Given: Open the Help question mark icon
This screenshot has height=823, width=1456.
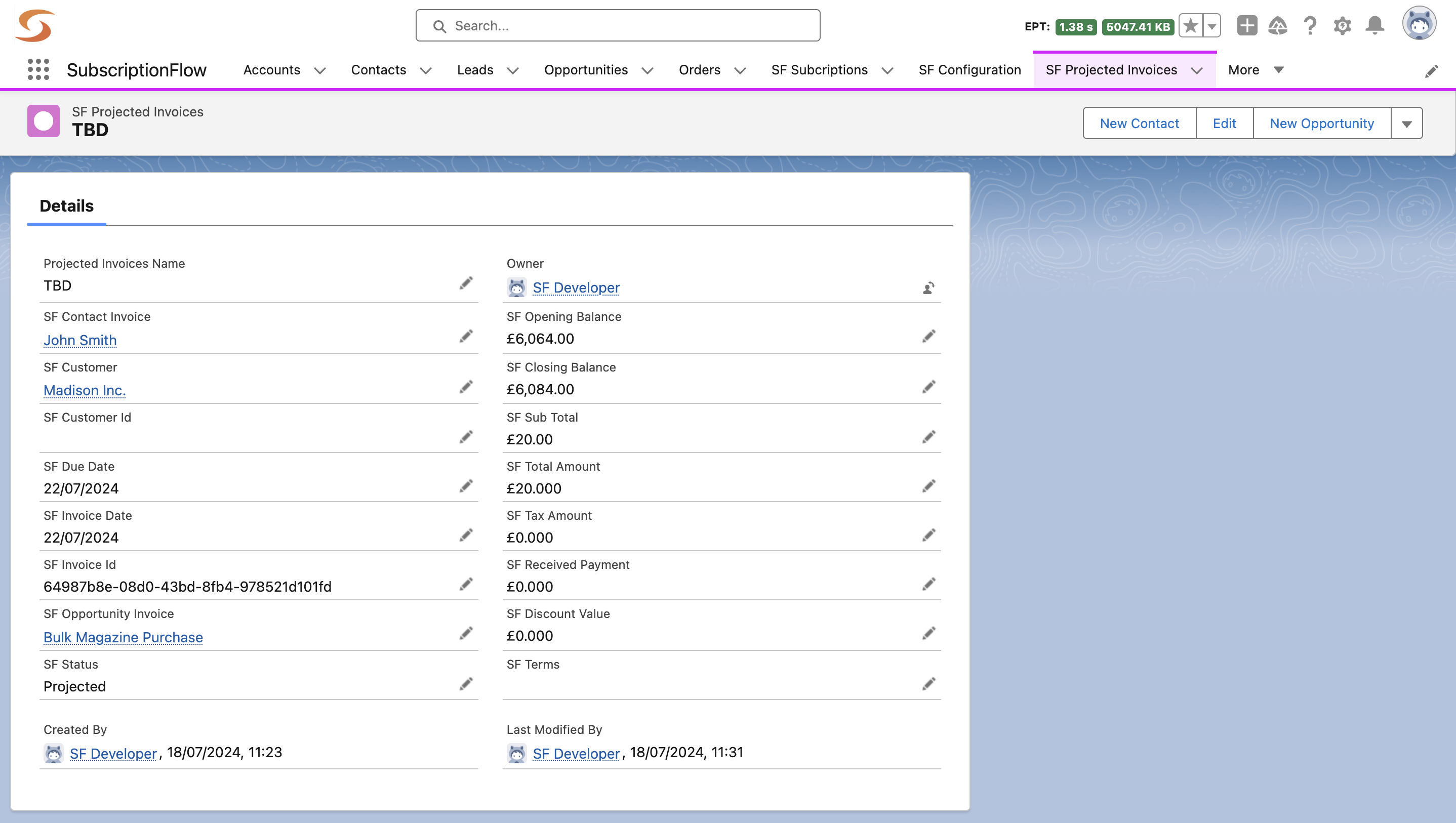Looking at the screenshot, I should (1310, 26).
